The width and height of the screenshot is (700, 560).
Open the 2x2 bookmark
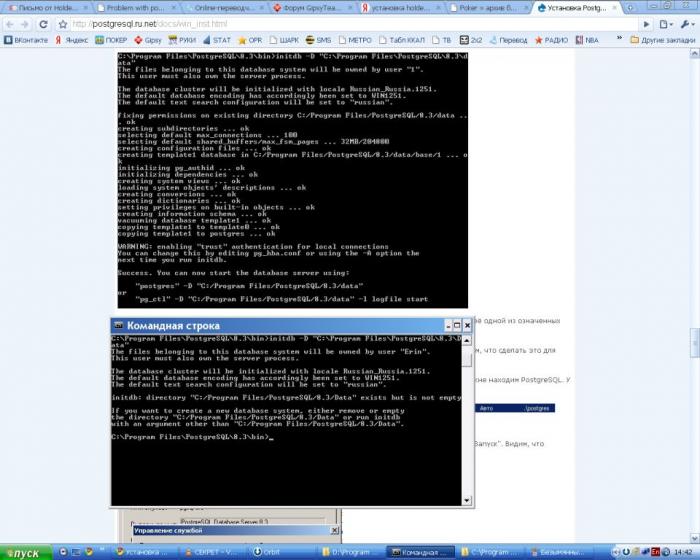[471, 40]
